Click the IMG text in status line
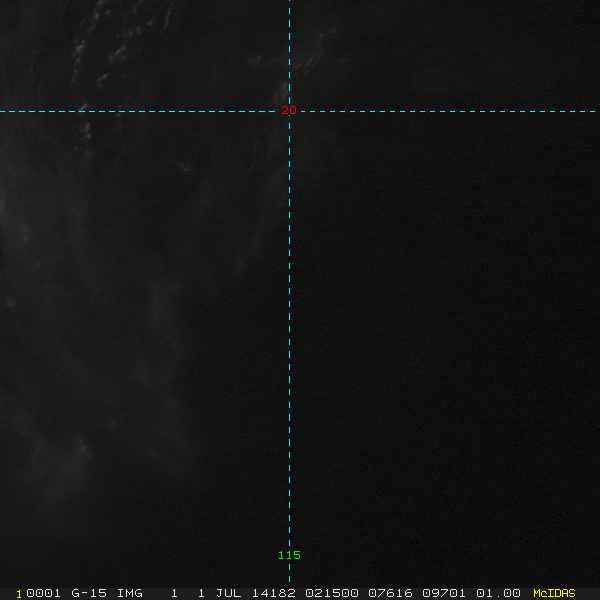This screenshot has height=600, width=600. click(x=129, y=593)
